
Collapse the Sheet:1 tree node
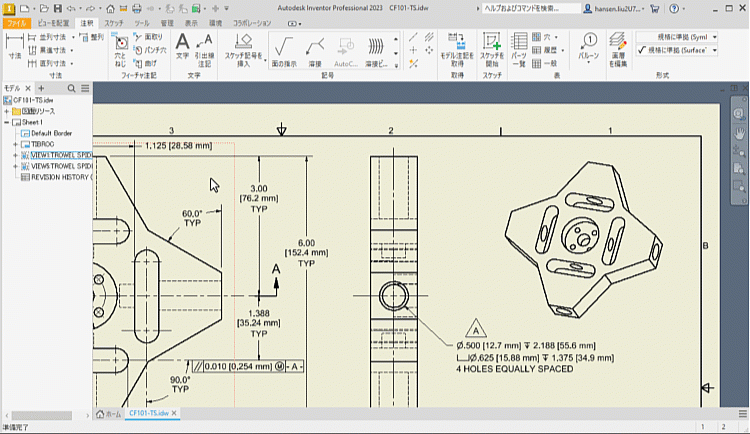coord(7,122)
